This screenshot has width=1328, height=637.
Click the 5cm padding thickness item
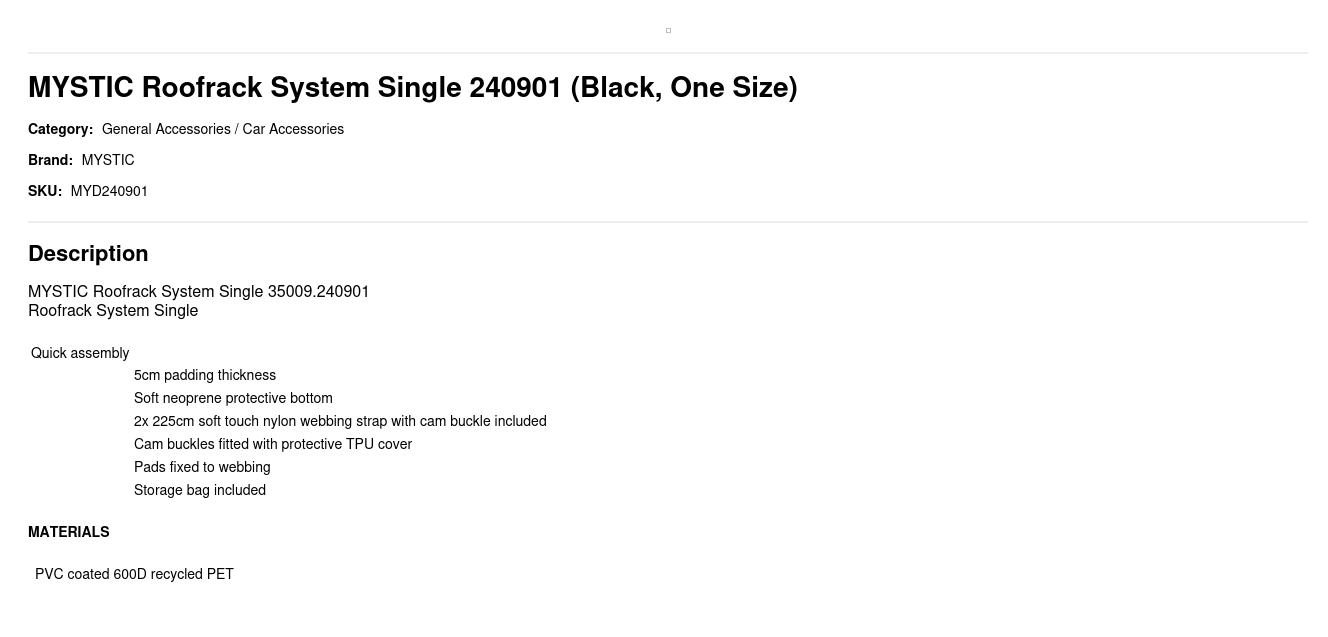click(205, 375)
